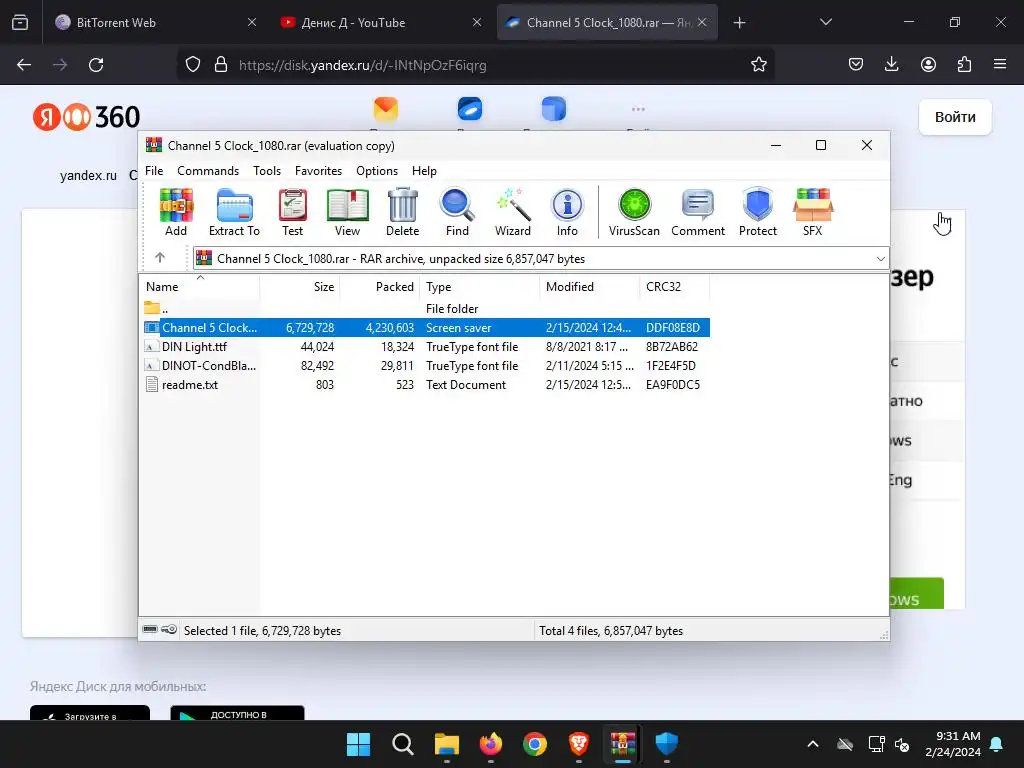Open File Explorer from taskbar

(447, 744)
